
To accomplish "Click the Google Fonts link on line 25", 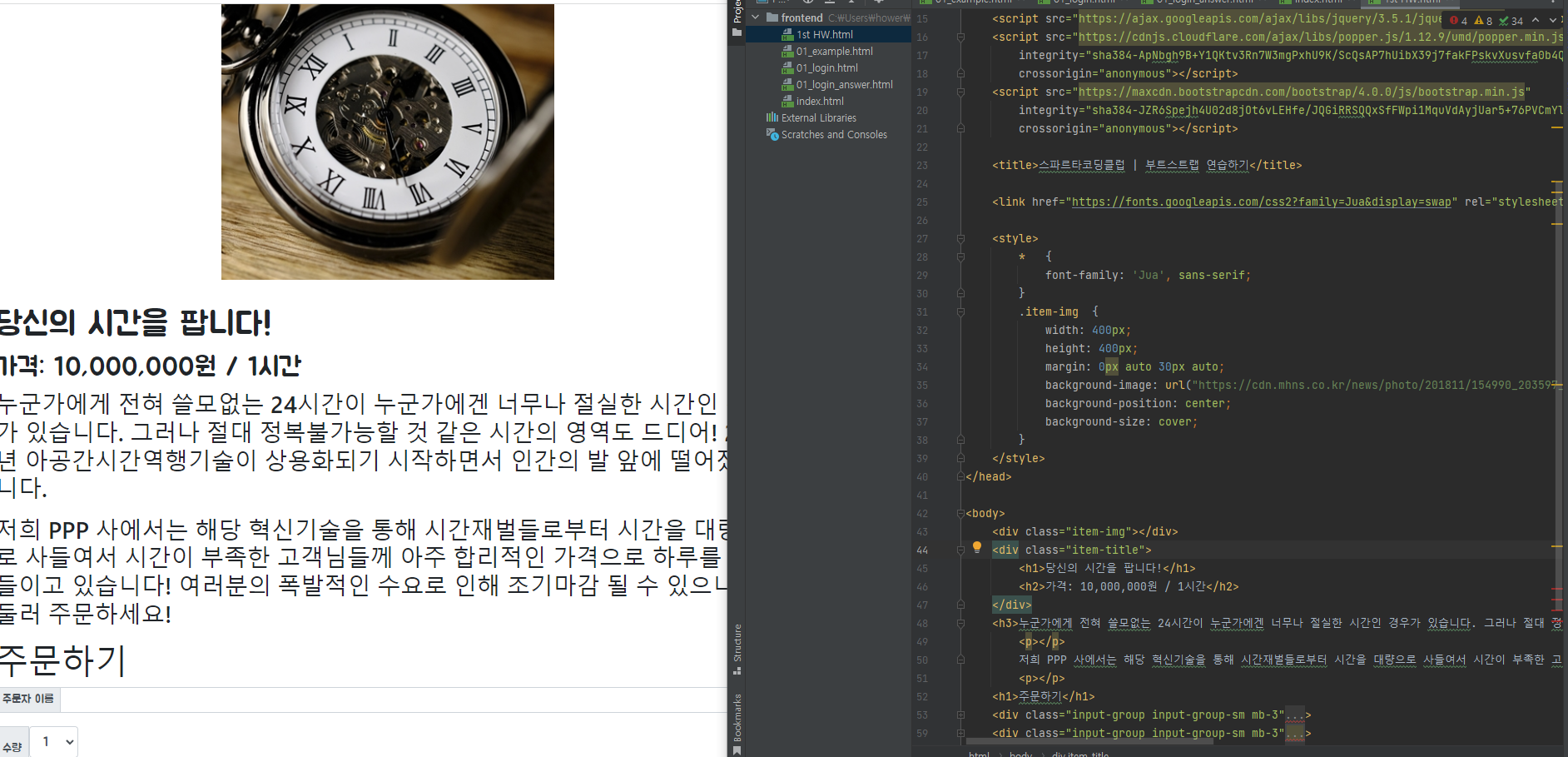I will pos(1261,202).
